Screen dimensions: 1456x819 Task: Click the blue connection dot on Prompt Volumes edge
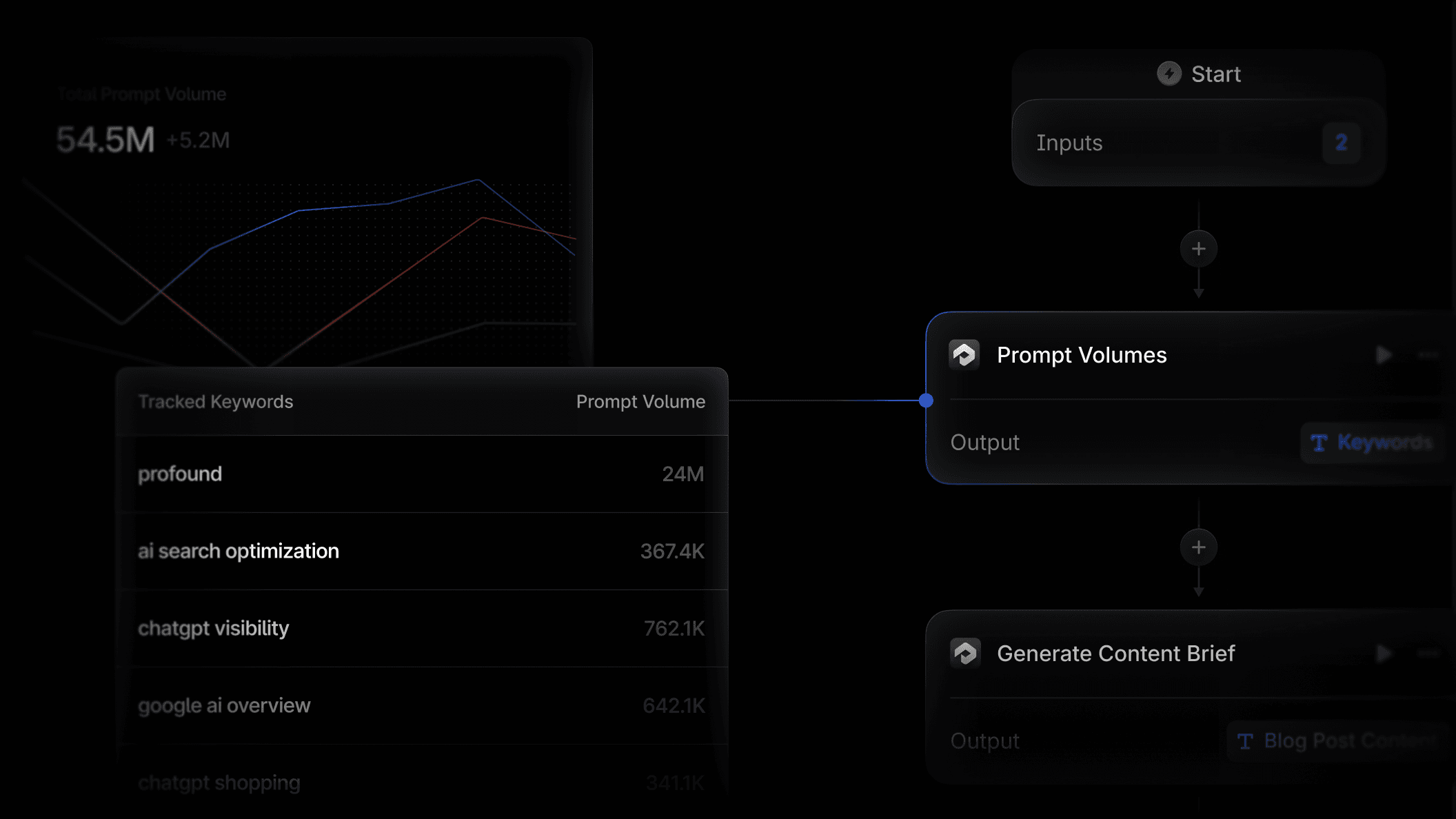click(x=926, y=399)
